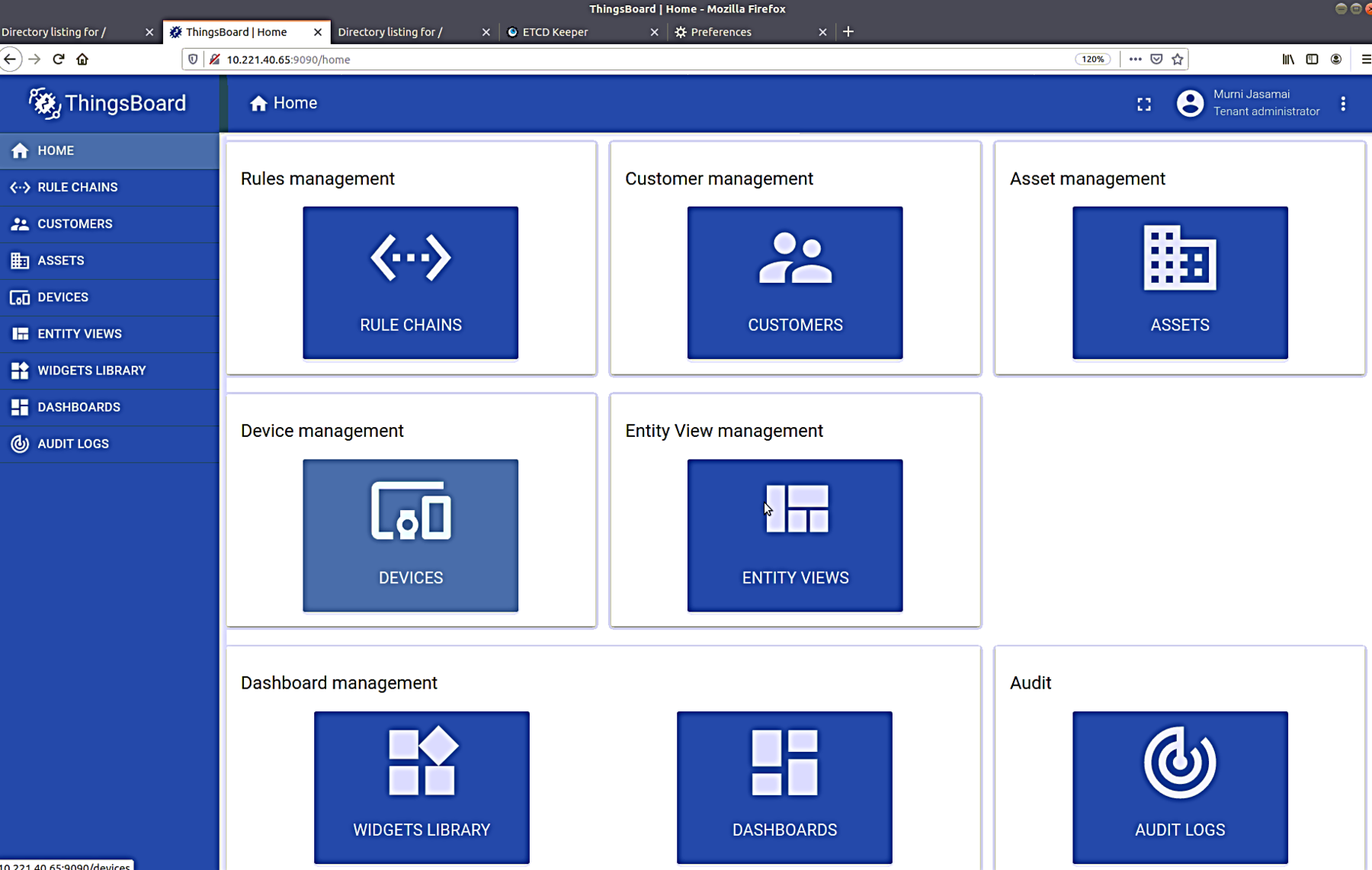
Task: Click the ThingsBoard logo link
Action: pos(107,104)
